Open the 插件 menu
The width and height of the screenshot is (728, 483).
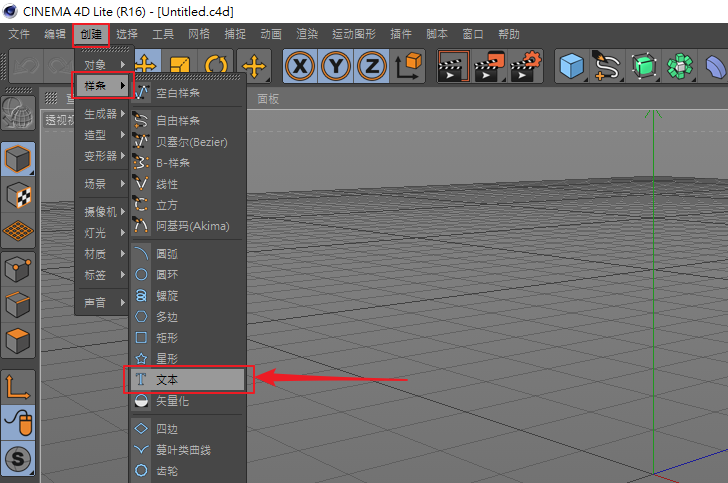[x=401, y=34]
